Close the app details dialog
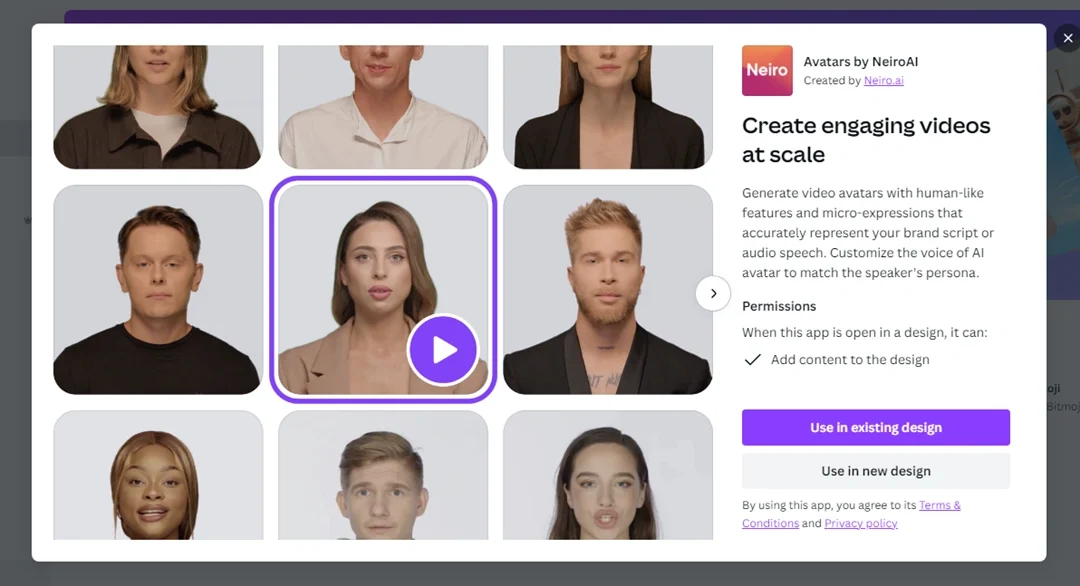 click(x=1067, y=39)
